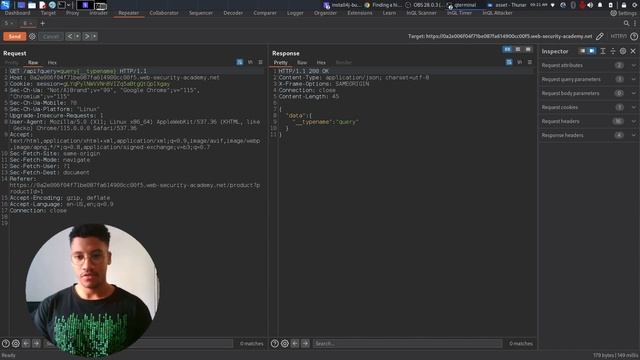This screenshot has height=360, width=640.
Task: Expand Request body parameters section
Action: (x=589, y=93)
